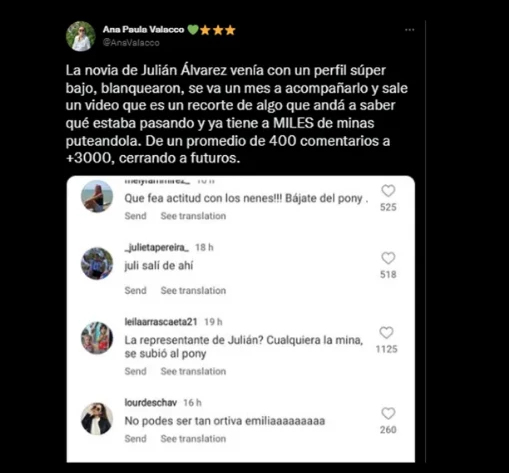The height and width of the screenshot is (473, 509).
Task: Like lourdeschav's comment with 260 likes
Action: pos(388,413)
